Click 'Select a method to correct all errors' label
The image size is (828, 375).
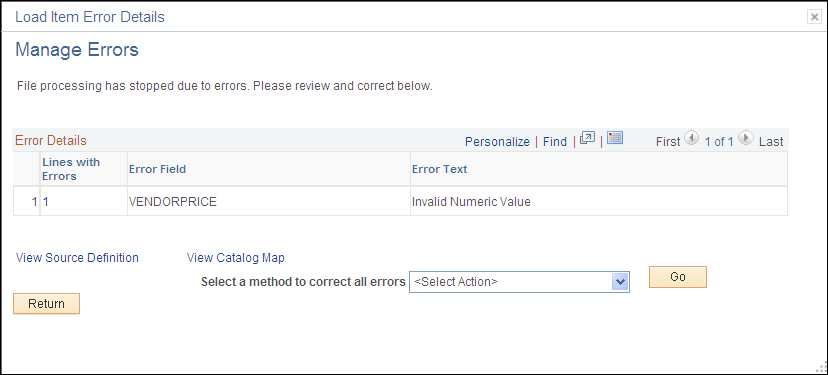coord(303,282)
